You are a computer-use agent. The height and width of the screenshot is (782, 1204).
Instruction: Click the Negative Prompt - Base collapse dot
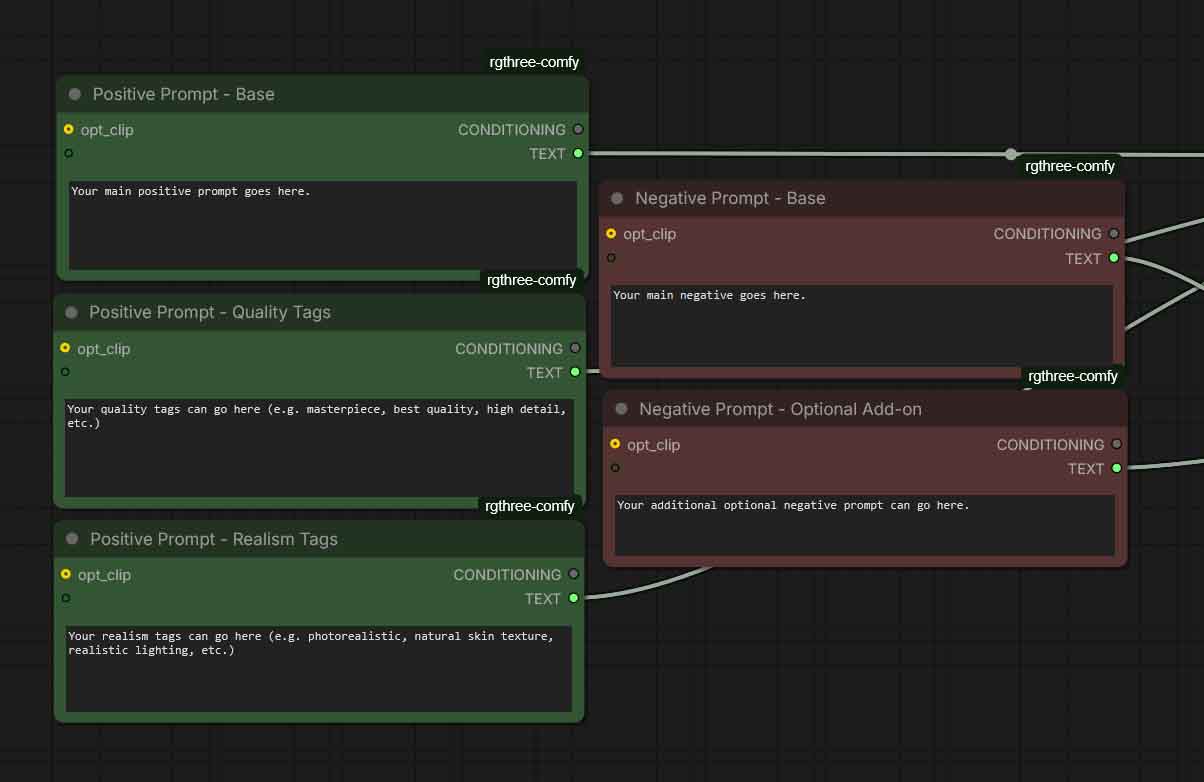617,198
